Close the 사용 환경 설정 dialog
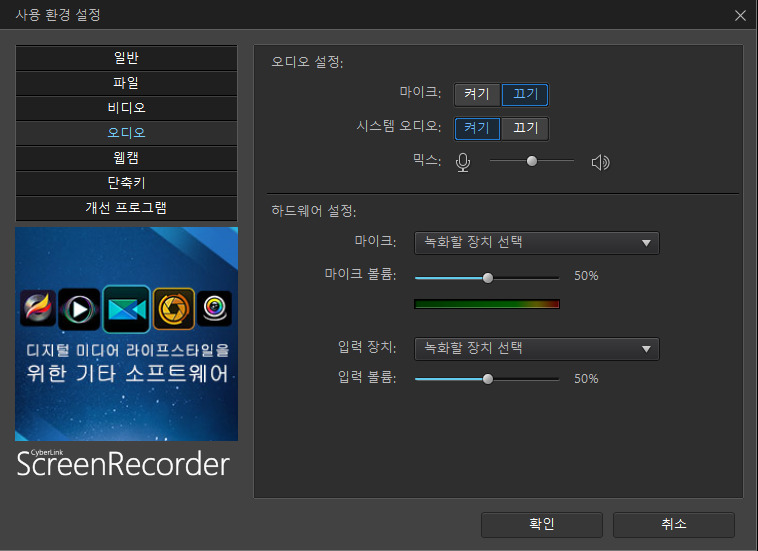Viewport: 758px width, 551px height. click(x=740, y=15)
